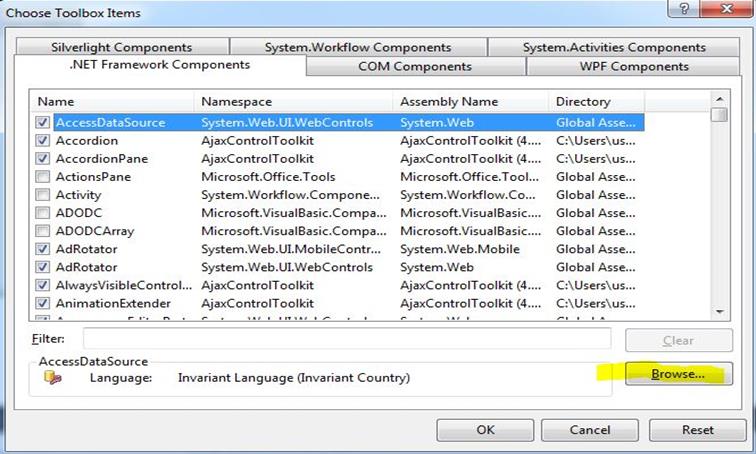This screenshot has height=454, width=756.
Task: Select the AccordionPane row name
Action: tap(102, 159)
